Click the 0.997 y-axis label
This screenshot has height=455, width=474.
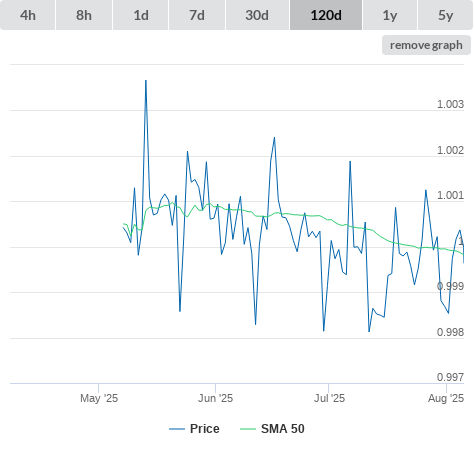[x=450, y=377]
